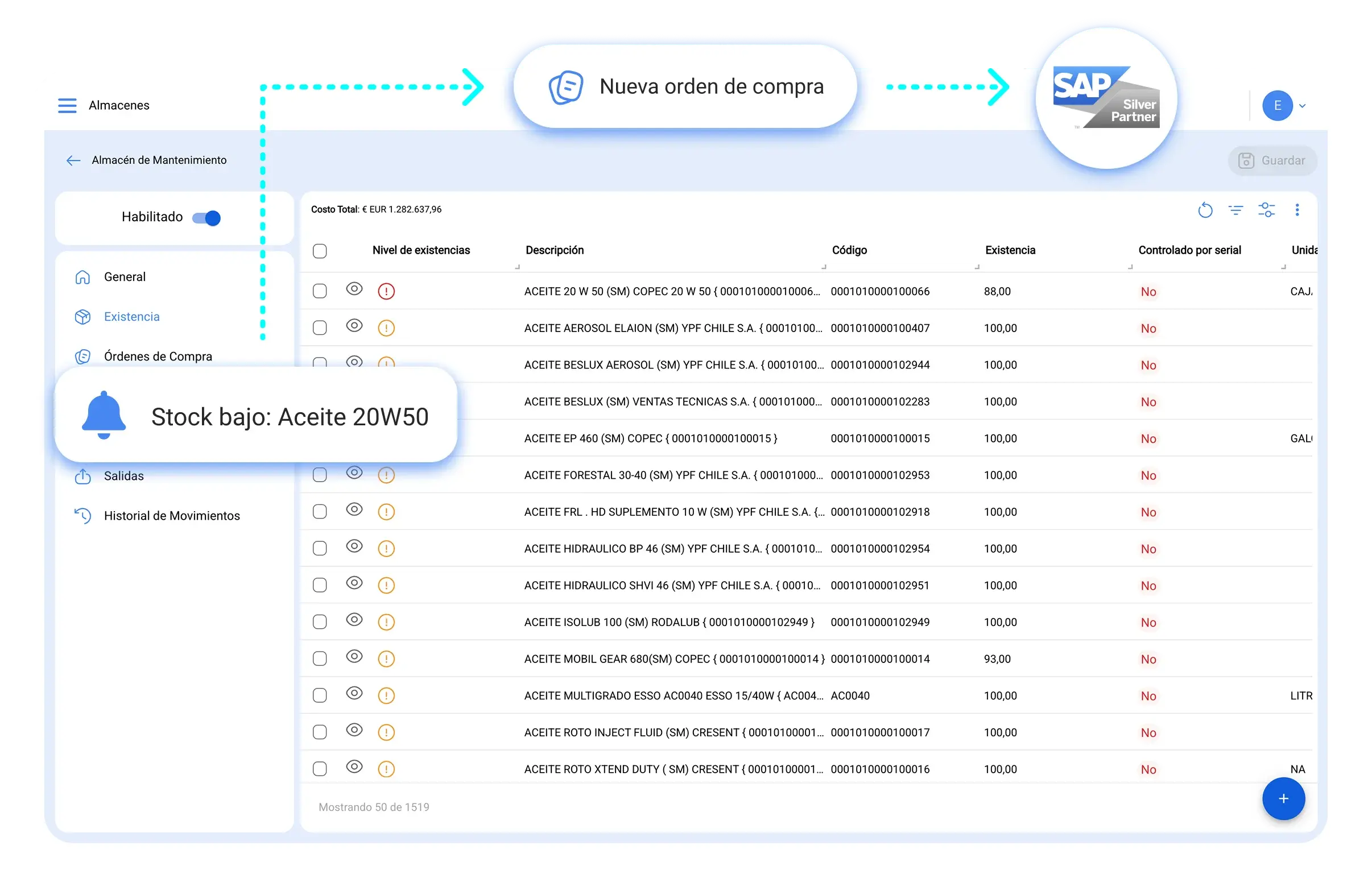The height and width of the screenshot is (887, 1372).
Task: Check the select-all checkbox in table header
Action: [x=319, y=251]
